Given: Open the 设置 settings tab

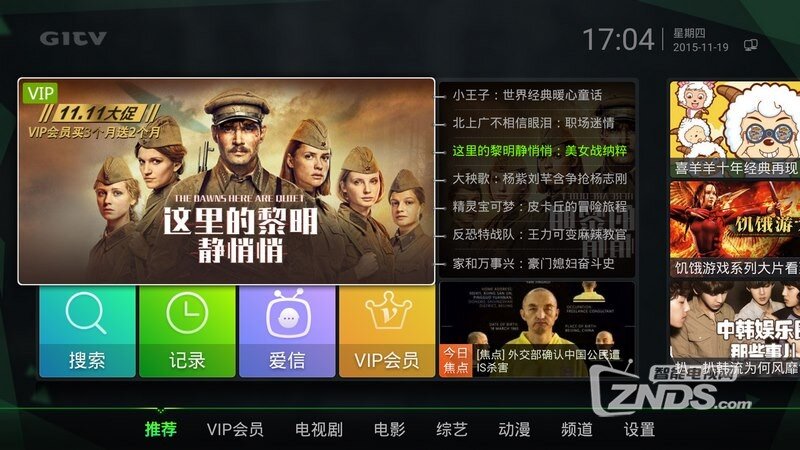Looking at the screenshot, I should (x=639, y=429).
